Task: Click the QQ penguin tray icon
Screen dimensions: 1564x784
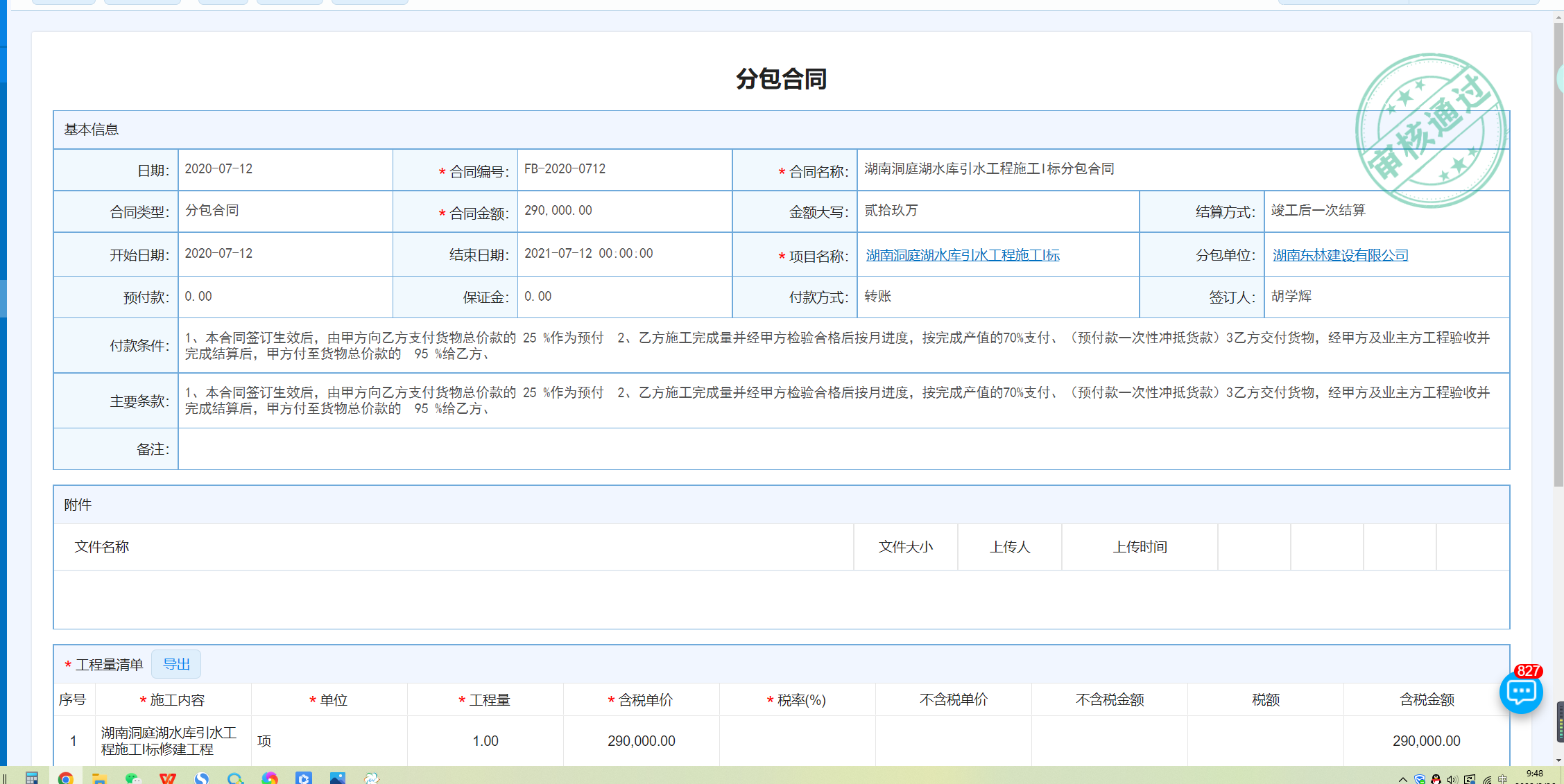Action: [x=1436, y=779]
